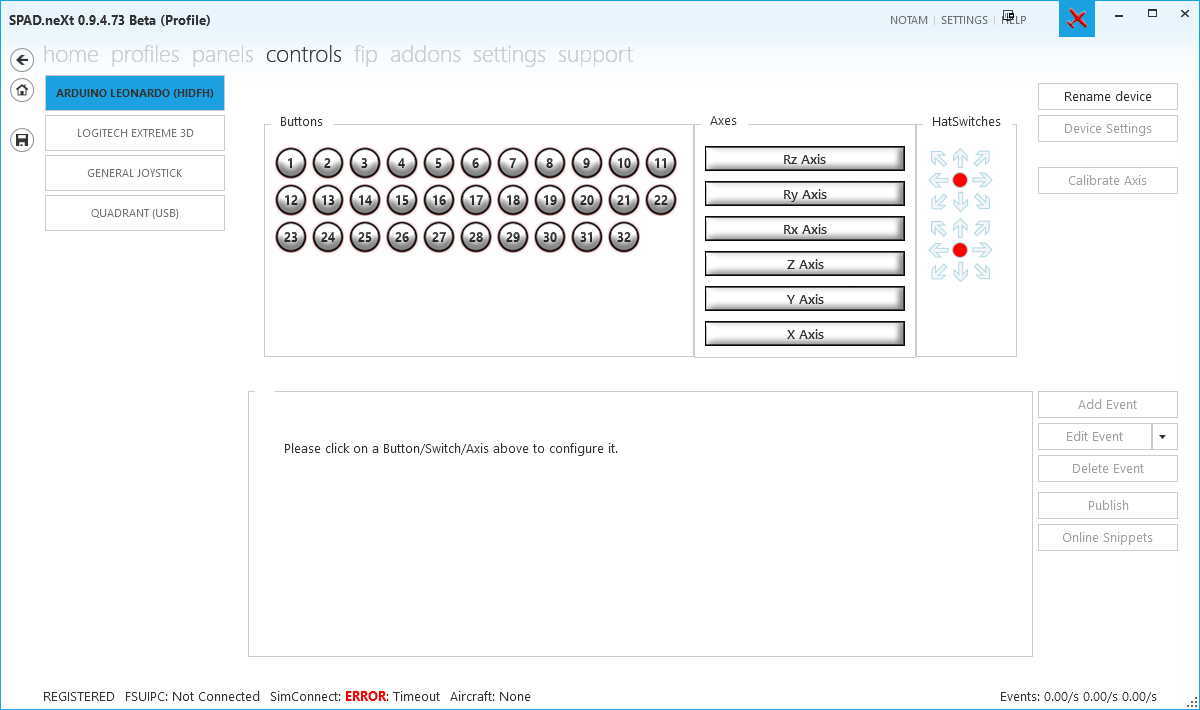The width and height of the screenshot is (1200, 710).
Task: Open HELP in the title bar
Action: point(1014,20)
